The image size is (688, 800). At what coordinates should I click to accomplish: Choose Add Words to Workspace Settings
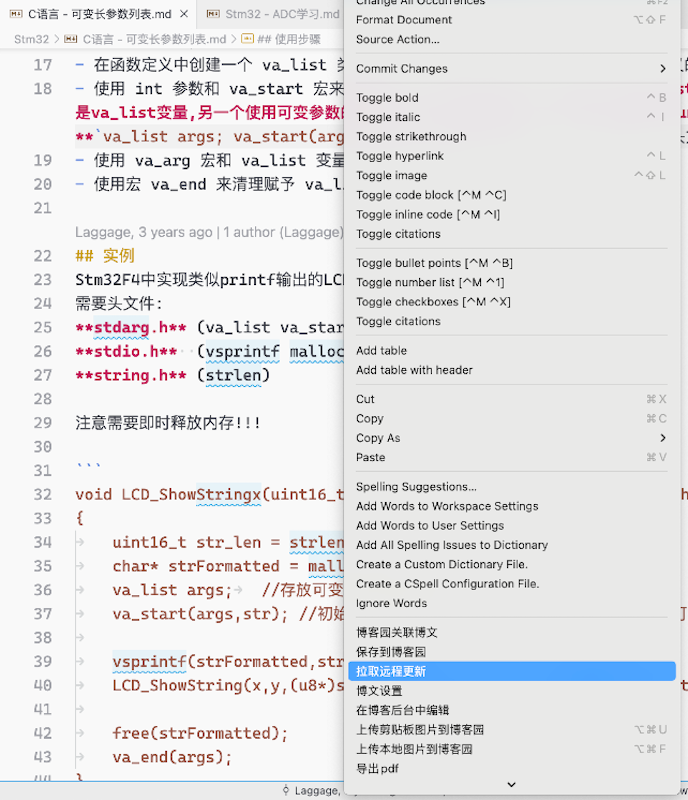(511, 506)
